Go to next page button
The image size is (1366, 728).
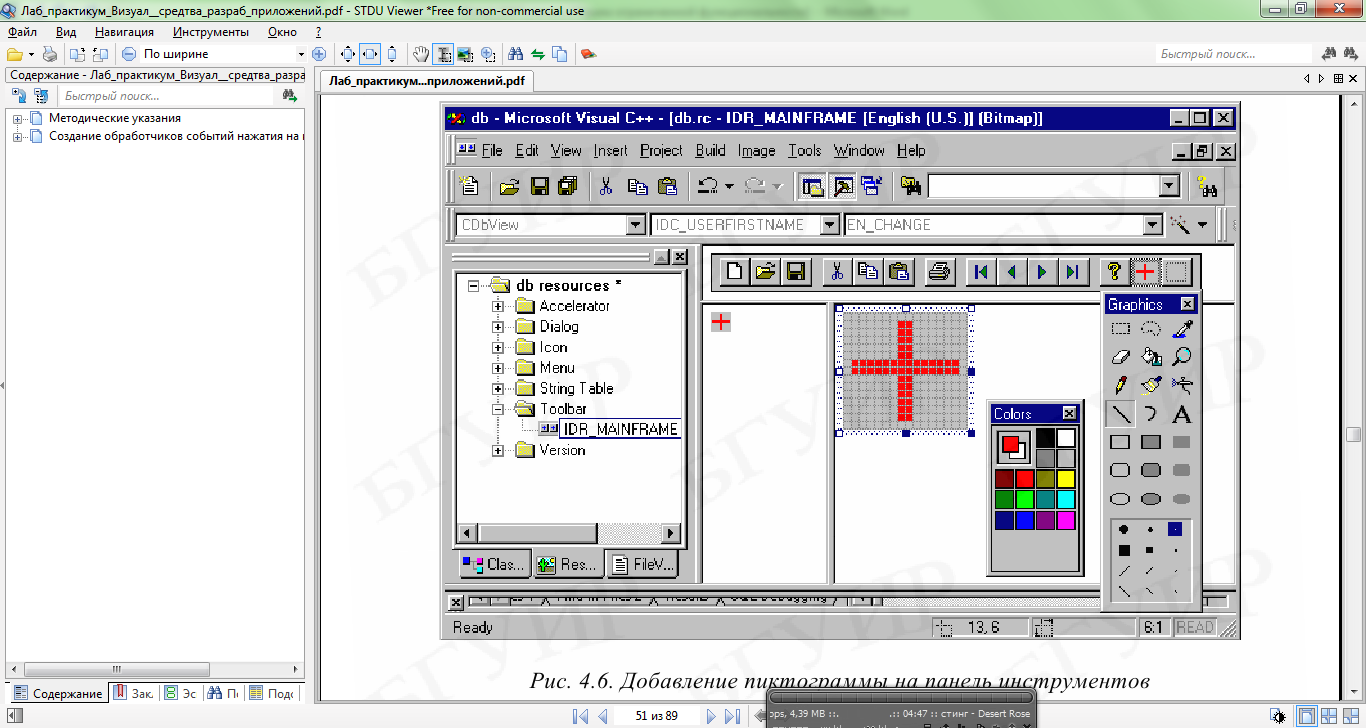711,716
